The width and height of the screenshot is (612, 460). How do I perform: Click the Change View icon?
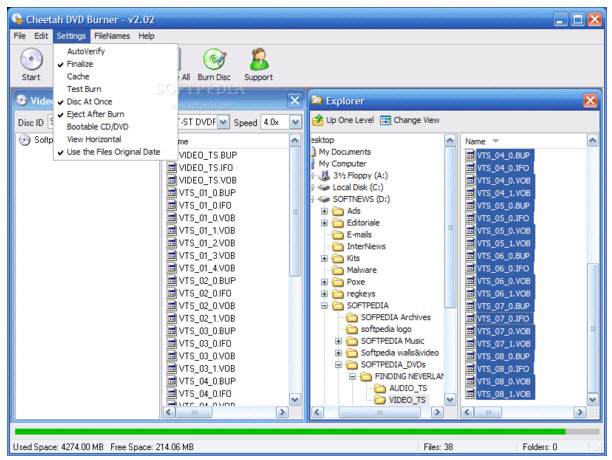tap(385, 120)
